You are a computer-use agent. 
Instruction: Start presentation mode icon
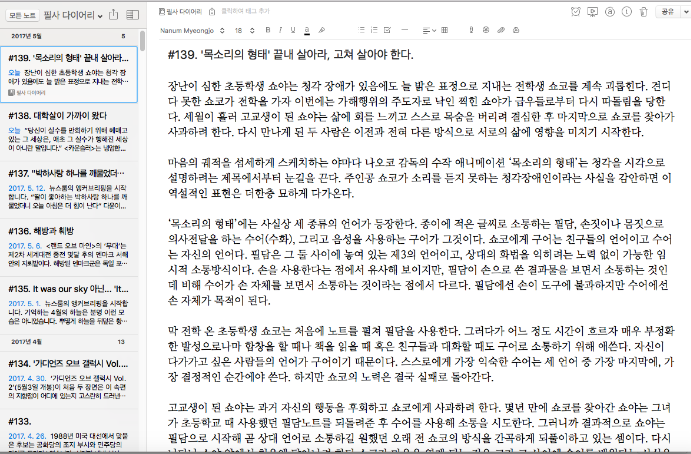593,12
